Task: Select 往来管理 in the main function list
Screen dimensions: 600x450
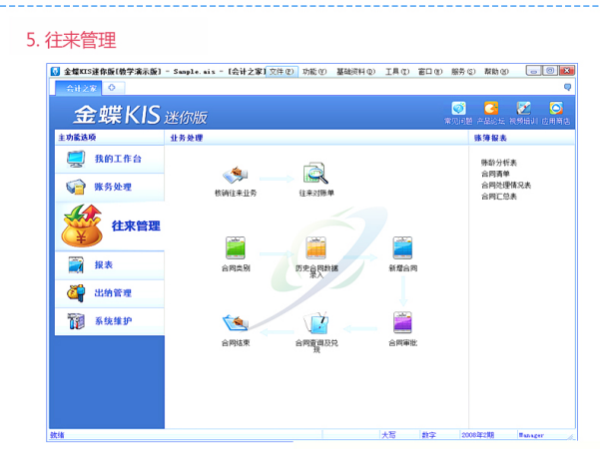Action: pyautogui.click(x=110, y=226)
